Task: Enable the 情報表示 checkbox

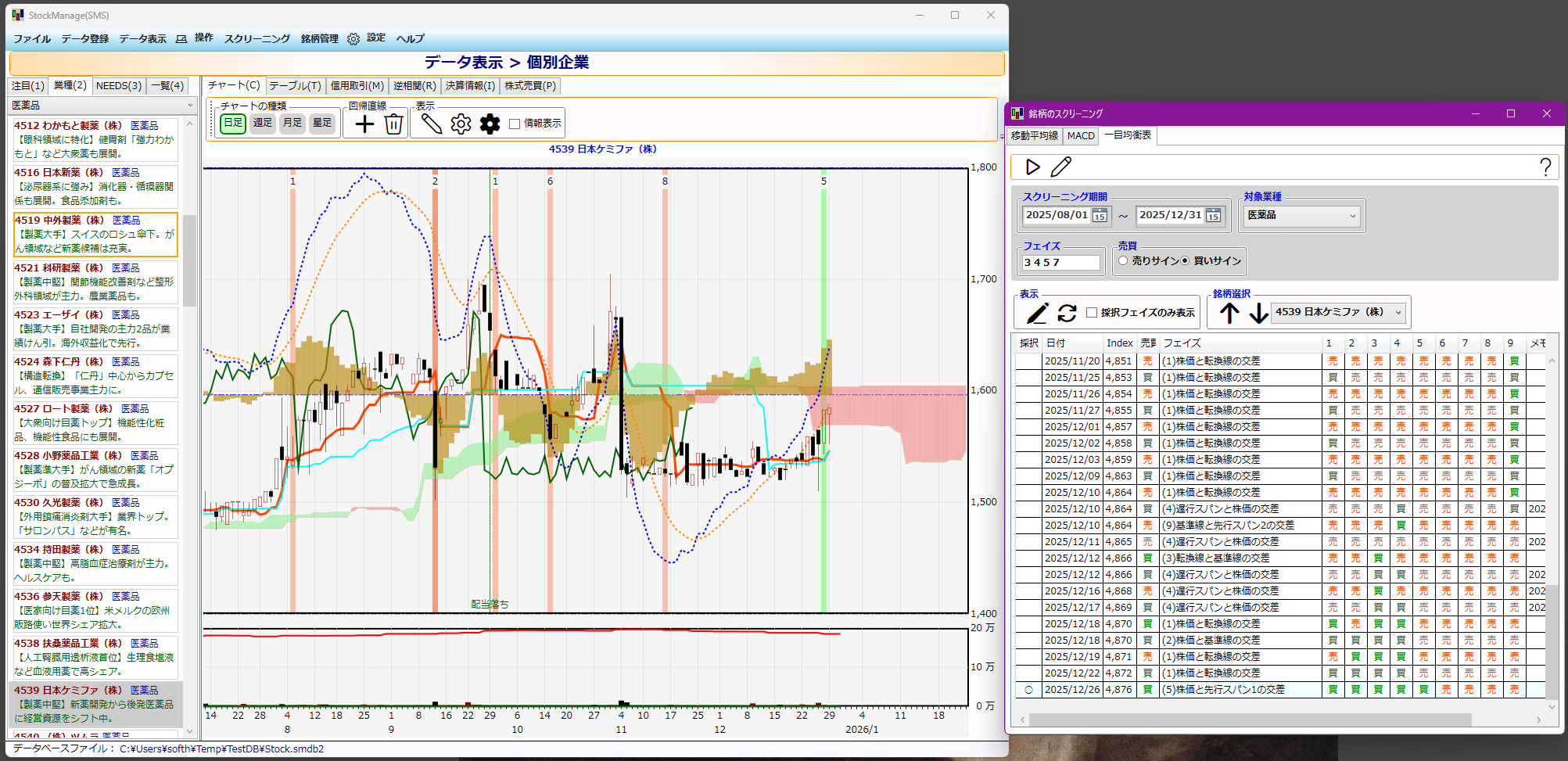Action: (x=515, y=124)
